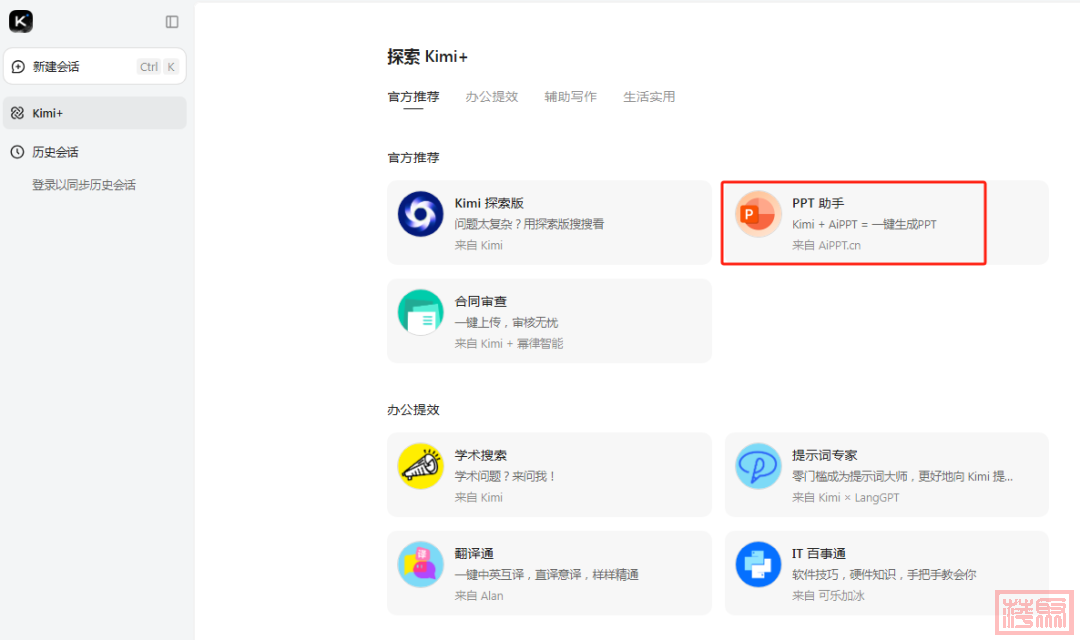Open the IT 百事通 card title
The height and width of the screenshot is (640, 1080).
(x=819, y=554)
